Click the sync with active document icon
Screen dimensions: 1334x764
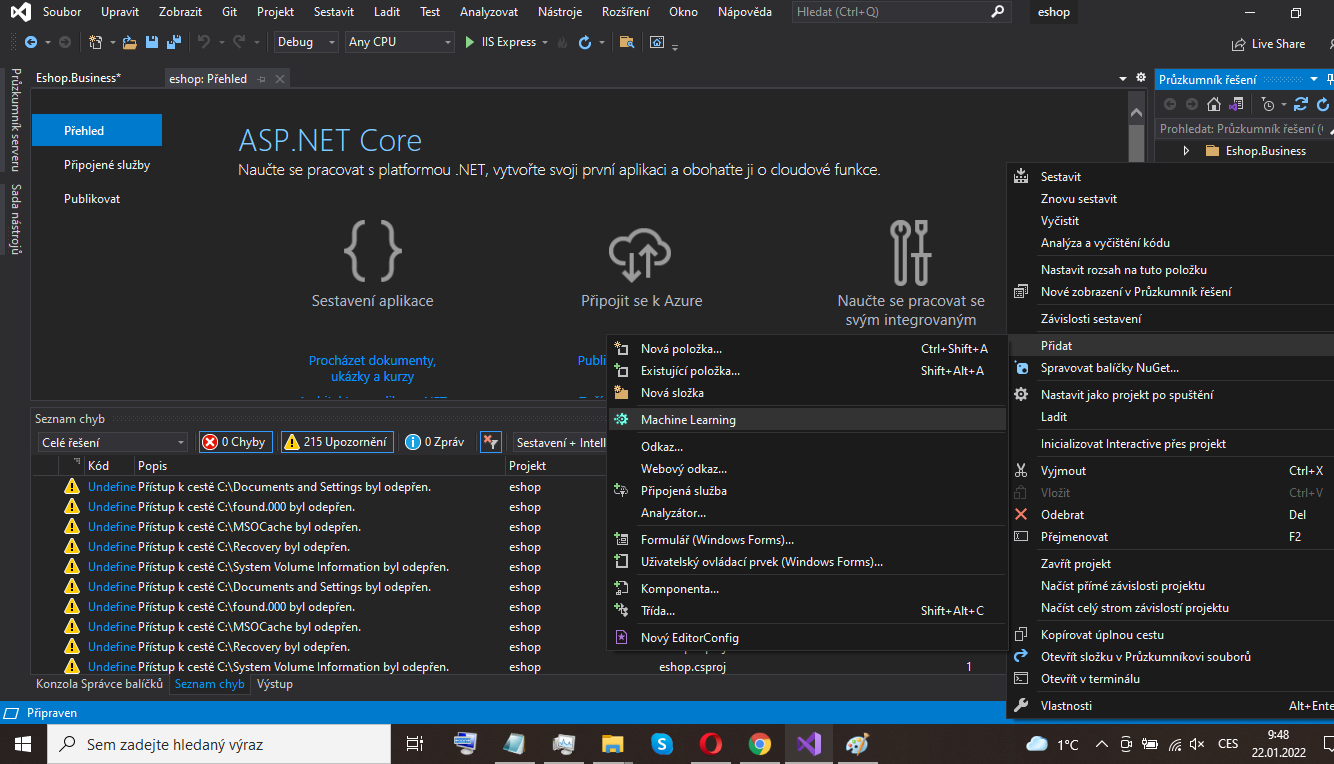coord(1301,104)
